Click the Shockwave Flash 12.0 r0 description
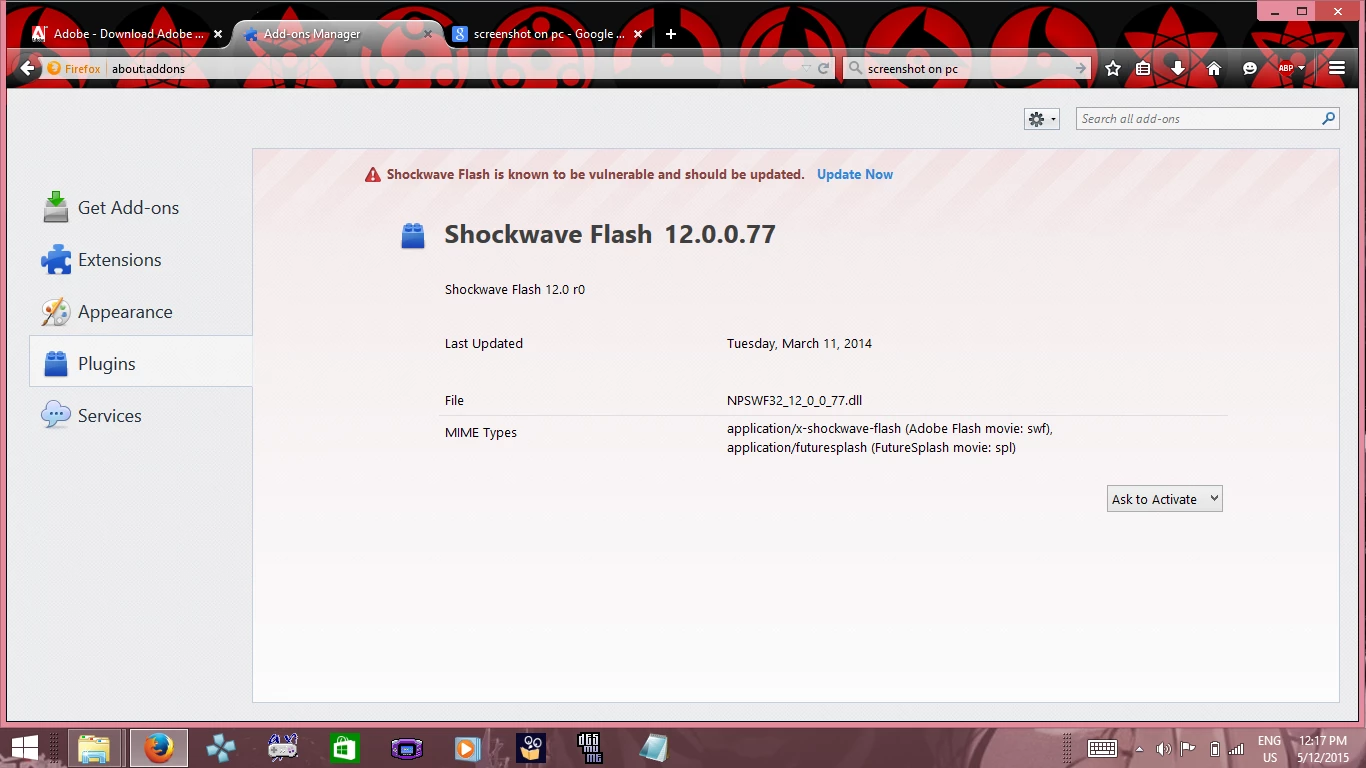The image size is (1366, 768). tap(515, 289)
